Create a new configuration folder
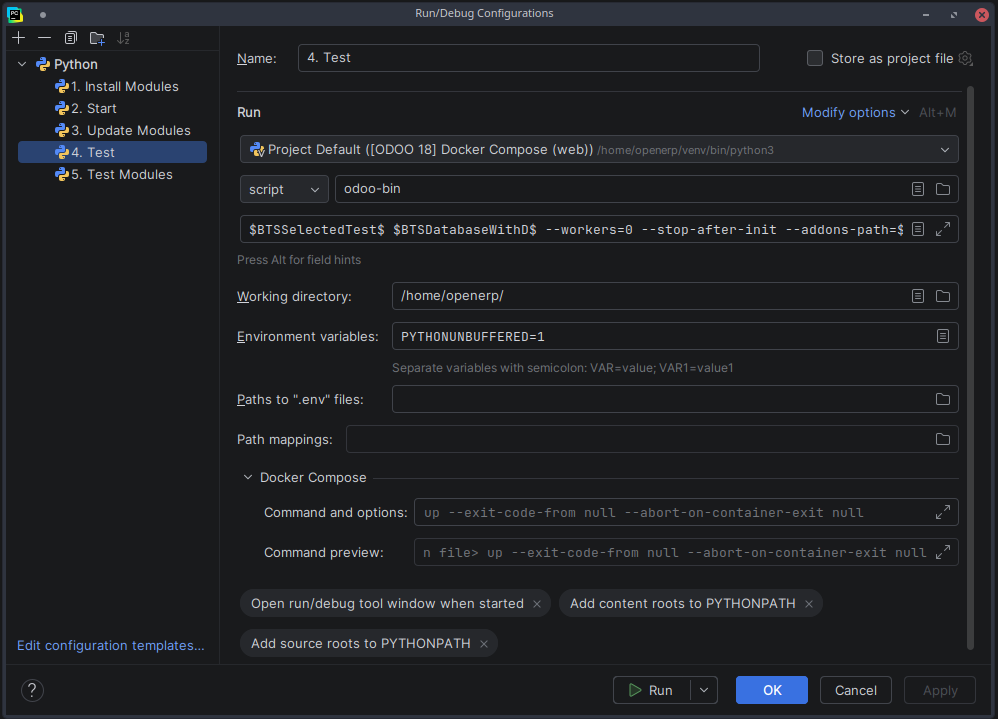Viewport: 998px width, 719px height. [x=97, y=38]
